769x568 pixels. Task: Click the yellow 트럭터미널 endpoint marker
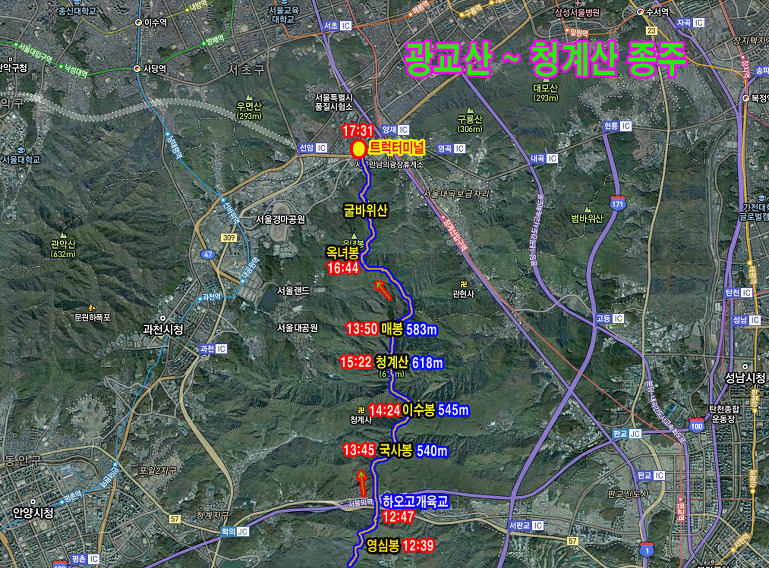[x=358, y=149]
